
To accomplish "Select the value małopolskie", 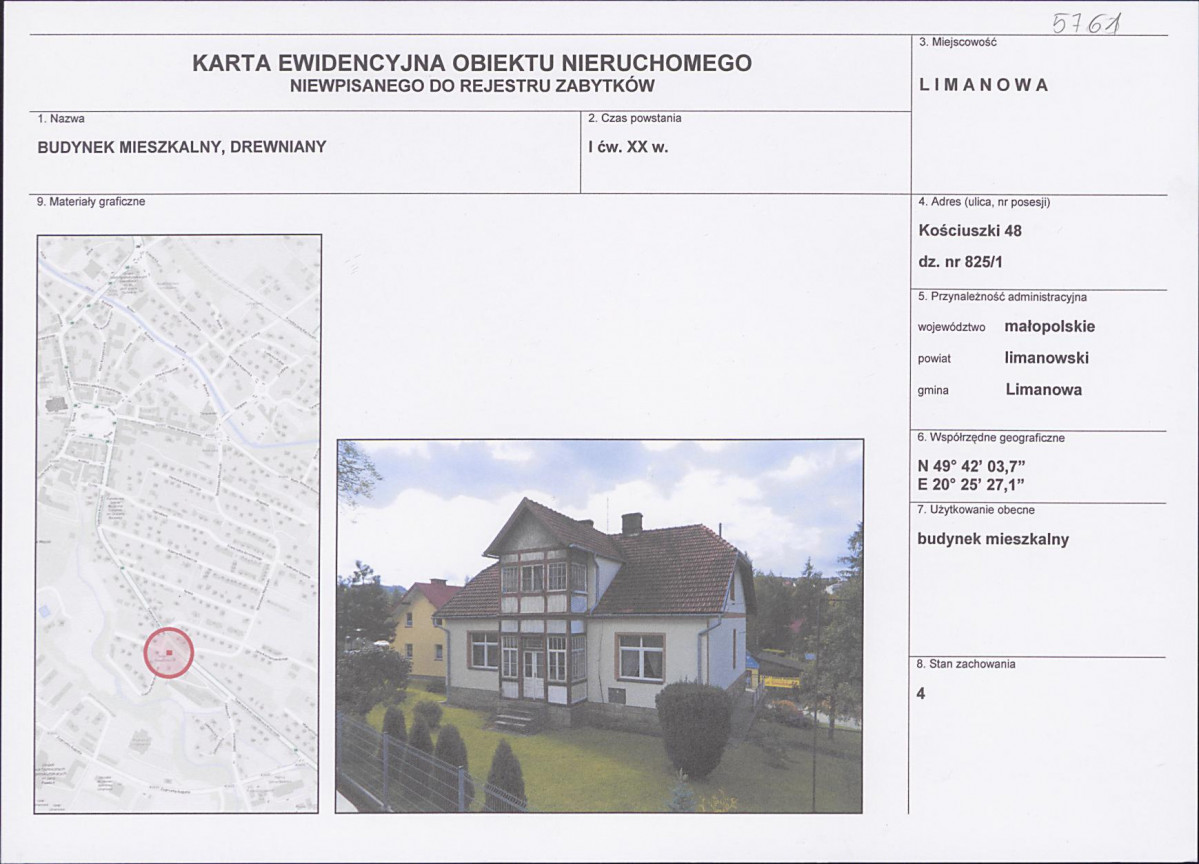I will (1049, 326).
